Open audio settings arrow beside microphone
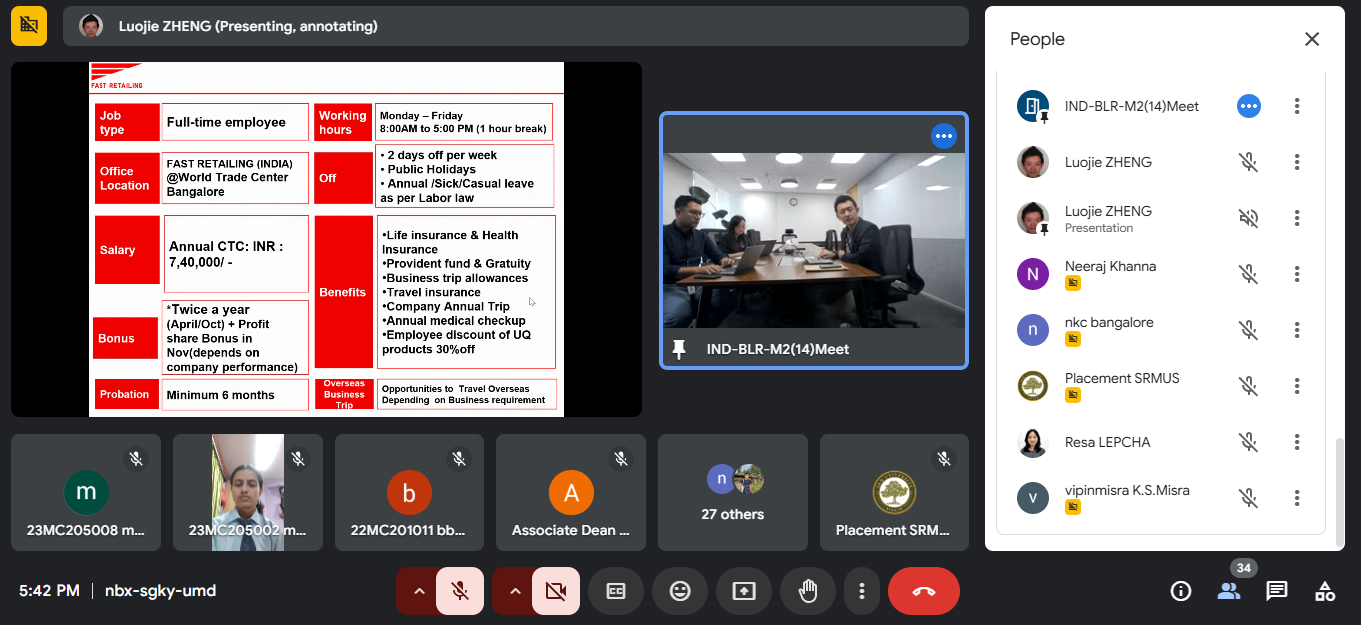This screenshot has height=625, width=1361. click(x=419, y=591)
